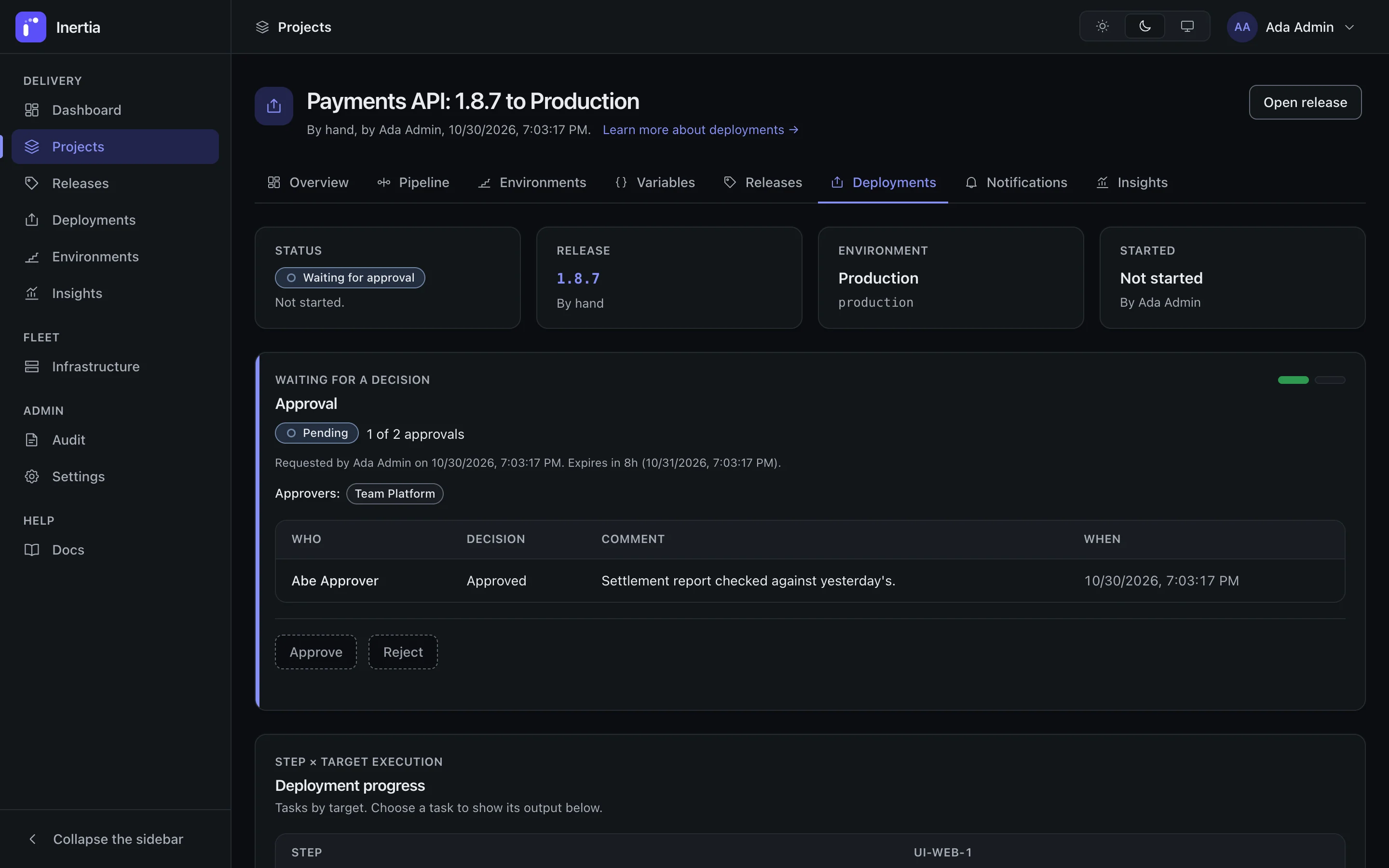The image size is (1389, 868).
Task: Click the Projects layers icon in header
Action: pyautogui.click(x=262, y=27)
